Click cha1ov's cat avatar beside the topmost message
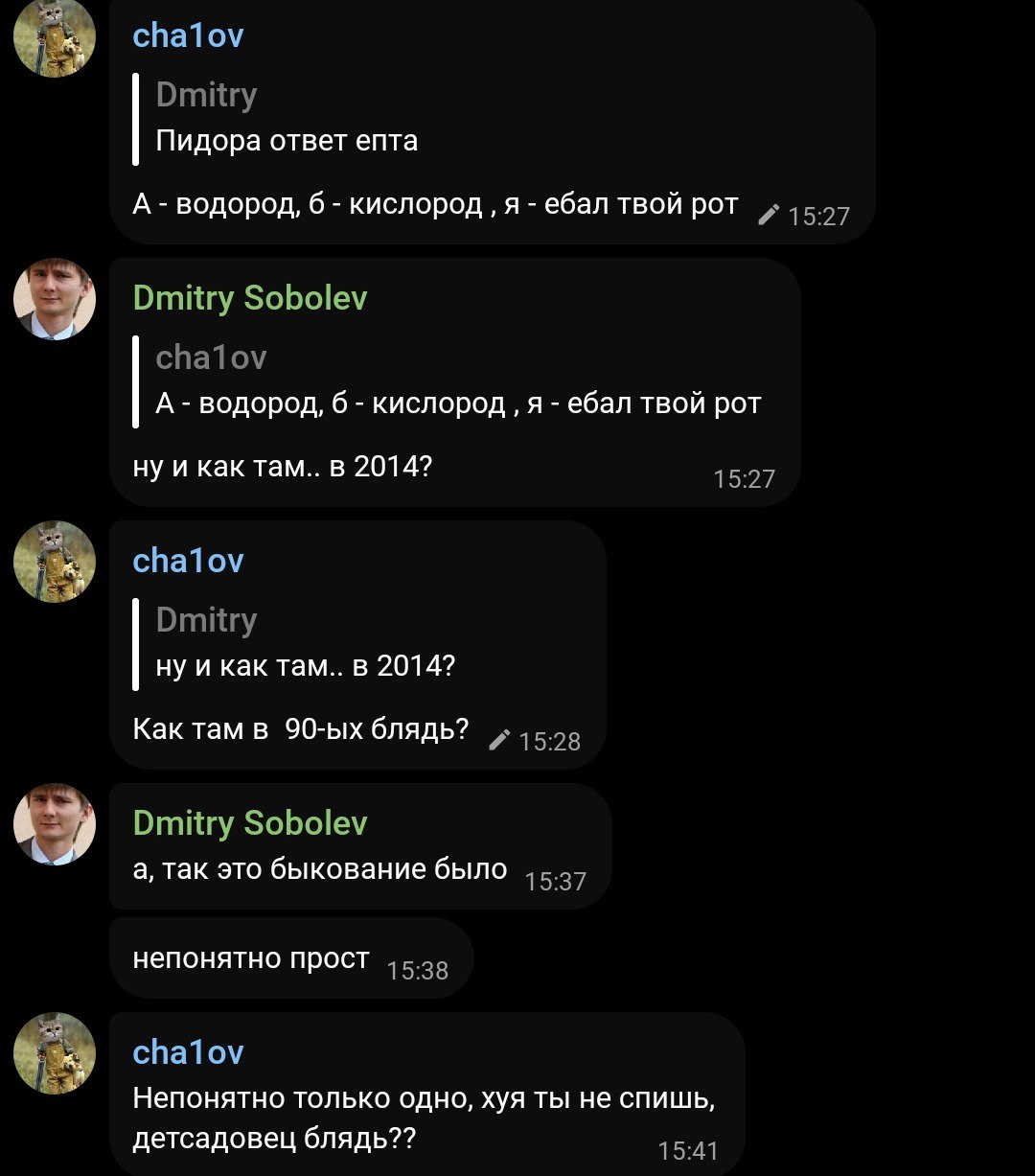The image size is (1035, 1176). tap(55, 36)
